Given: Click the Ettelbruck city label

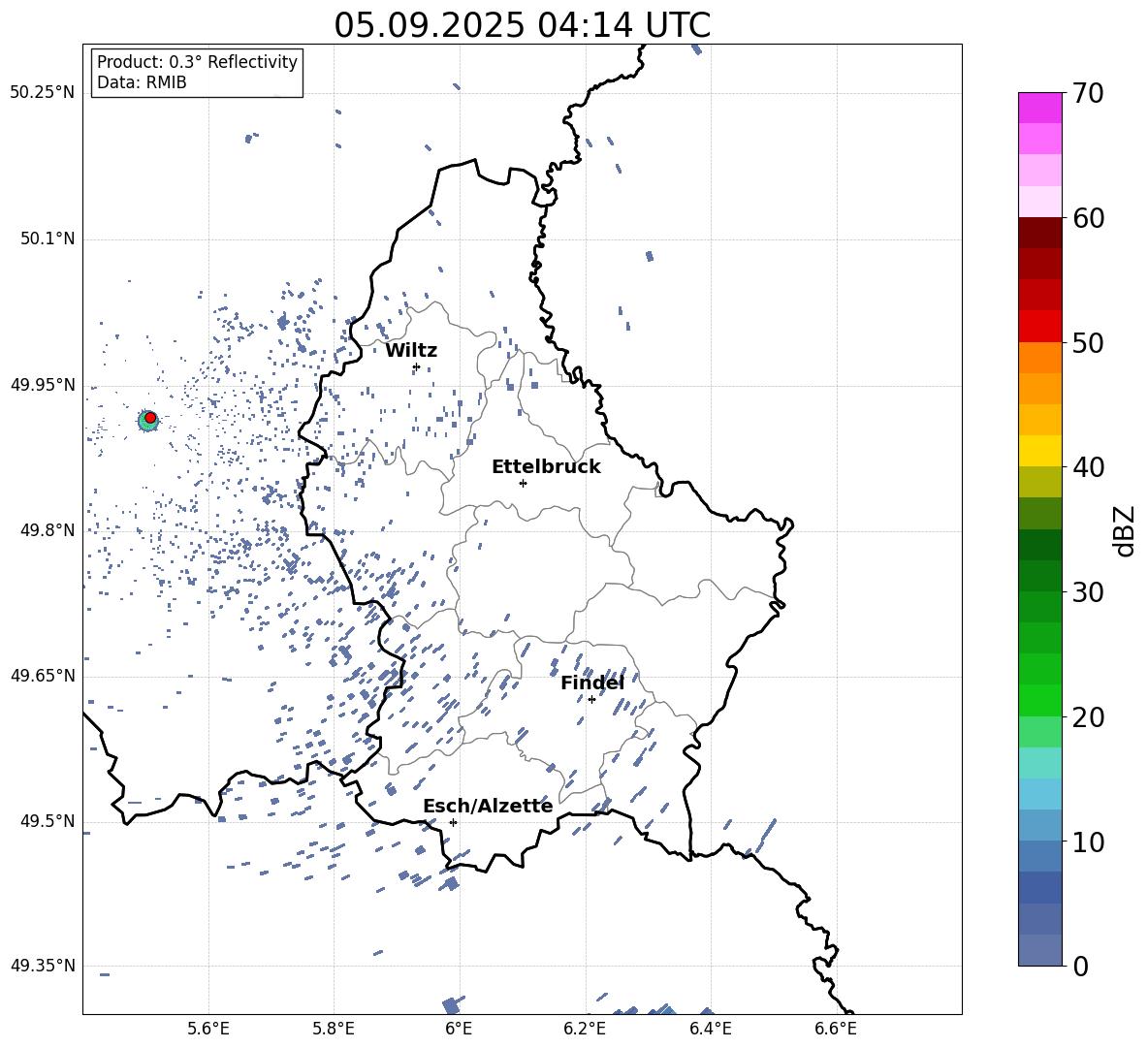Looking at the screenshot, I should click(x=546, y=467).
